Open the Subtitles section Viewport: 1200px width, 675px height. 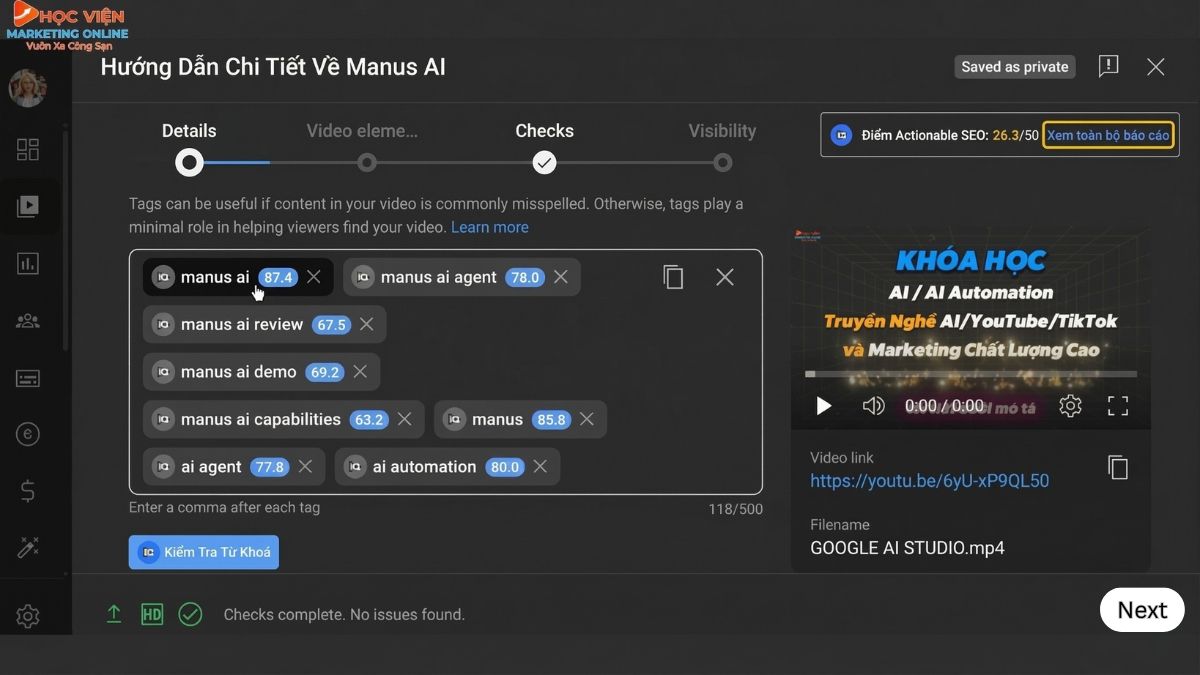pos(27,378)
